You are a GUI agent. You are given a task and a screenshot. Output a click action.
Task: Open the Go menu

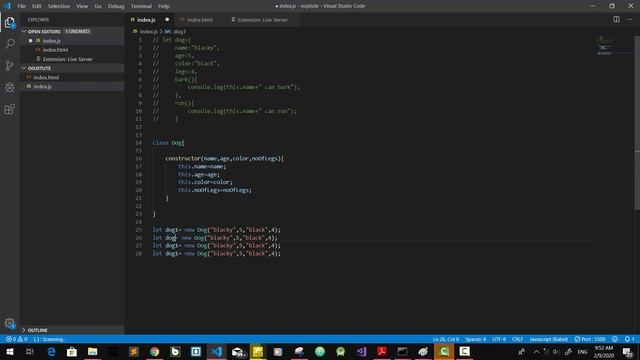98,6
